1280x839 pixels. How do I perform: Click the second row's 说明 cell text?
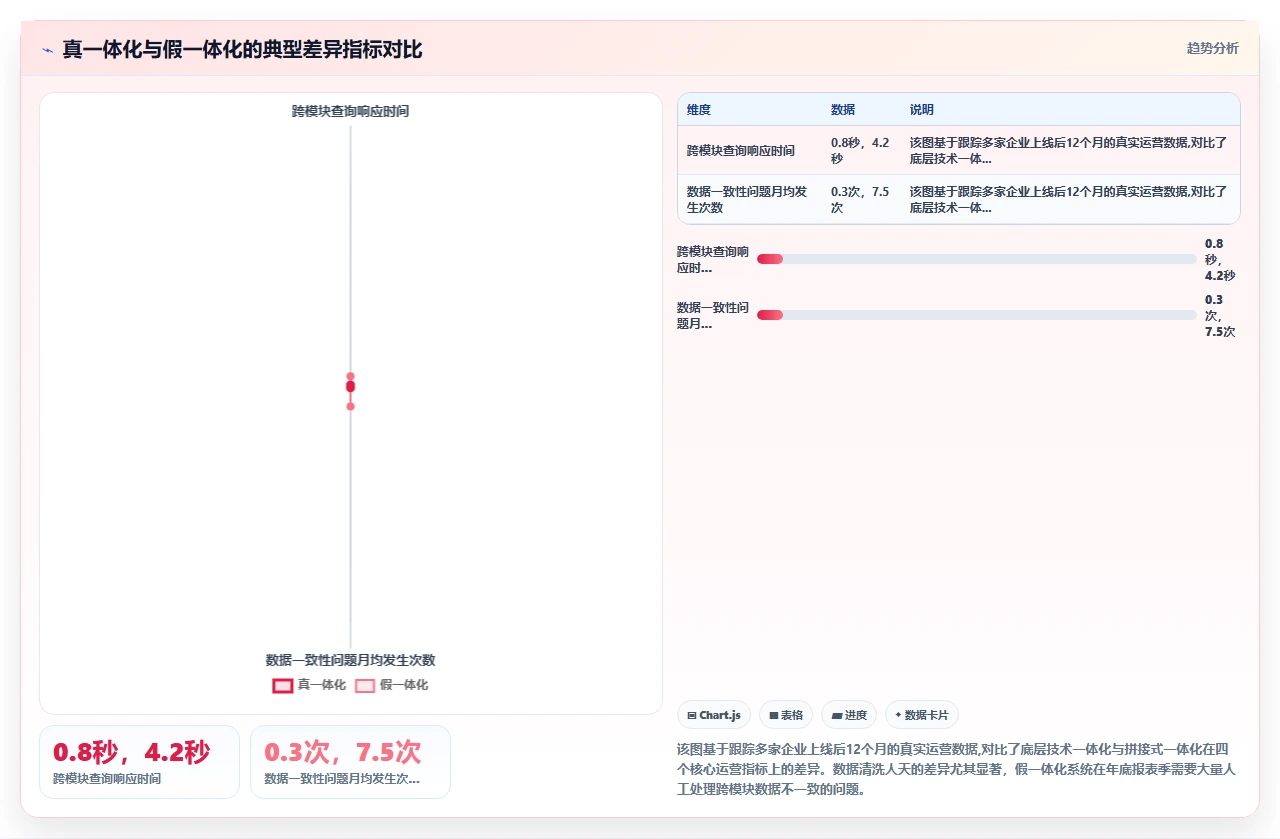pyautogui.click(x=1068, y=200)
